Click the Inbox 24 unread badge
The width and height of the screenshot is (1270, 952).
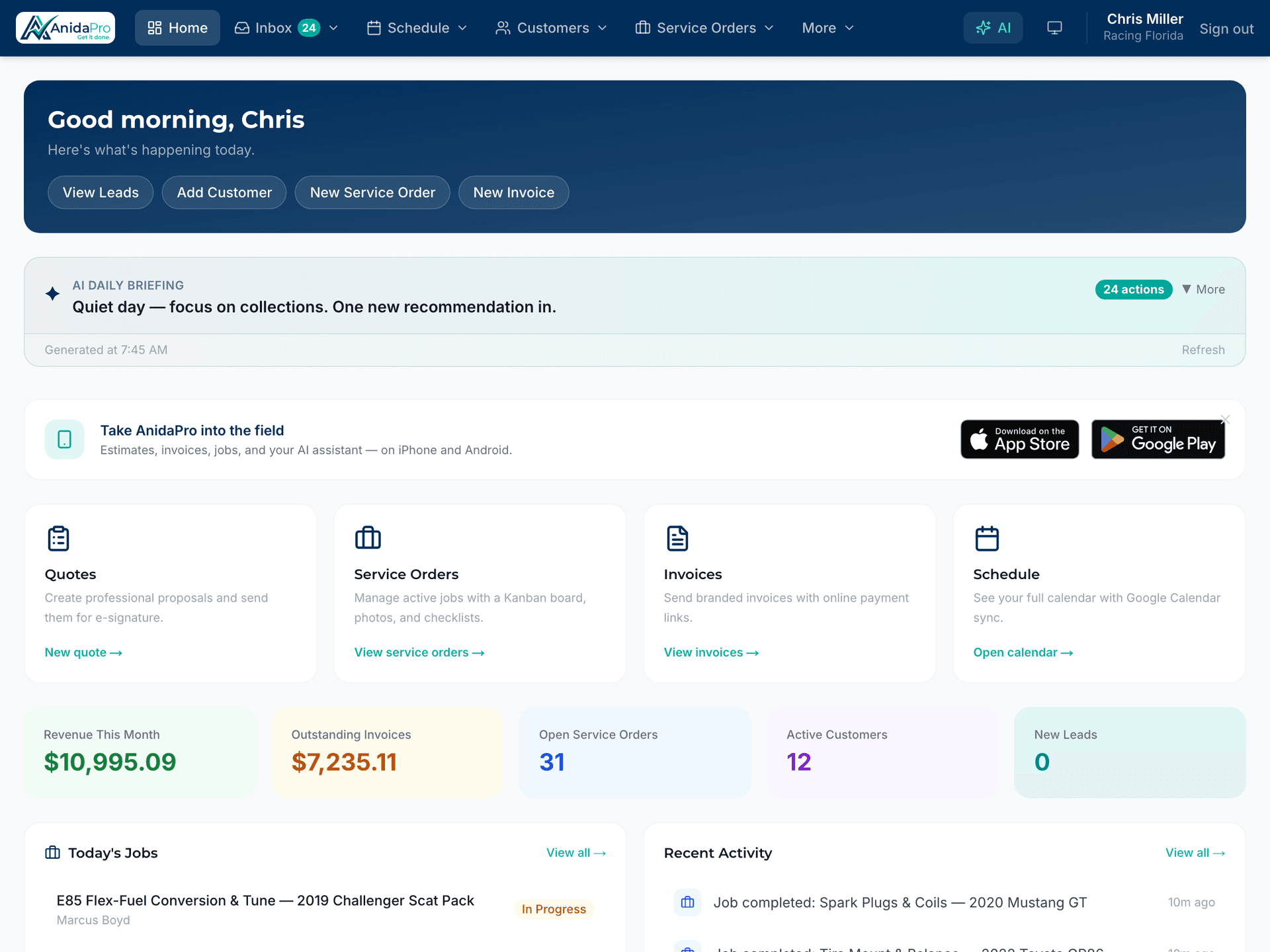[x=309, y=28]
